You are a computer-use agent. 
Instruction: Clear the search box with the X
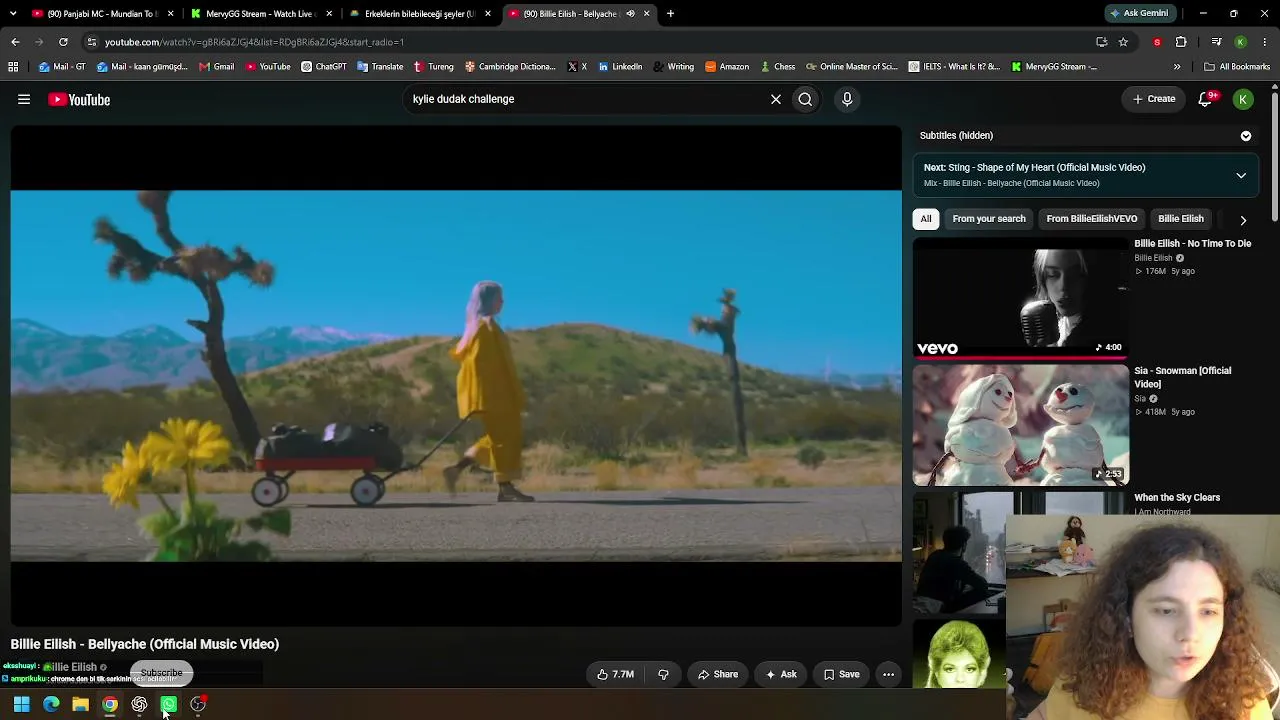pos(775,99)
